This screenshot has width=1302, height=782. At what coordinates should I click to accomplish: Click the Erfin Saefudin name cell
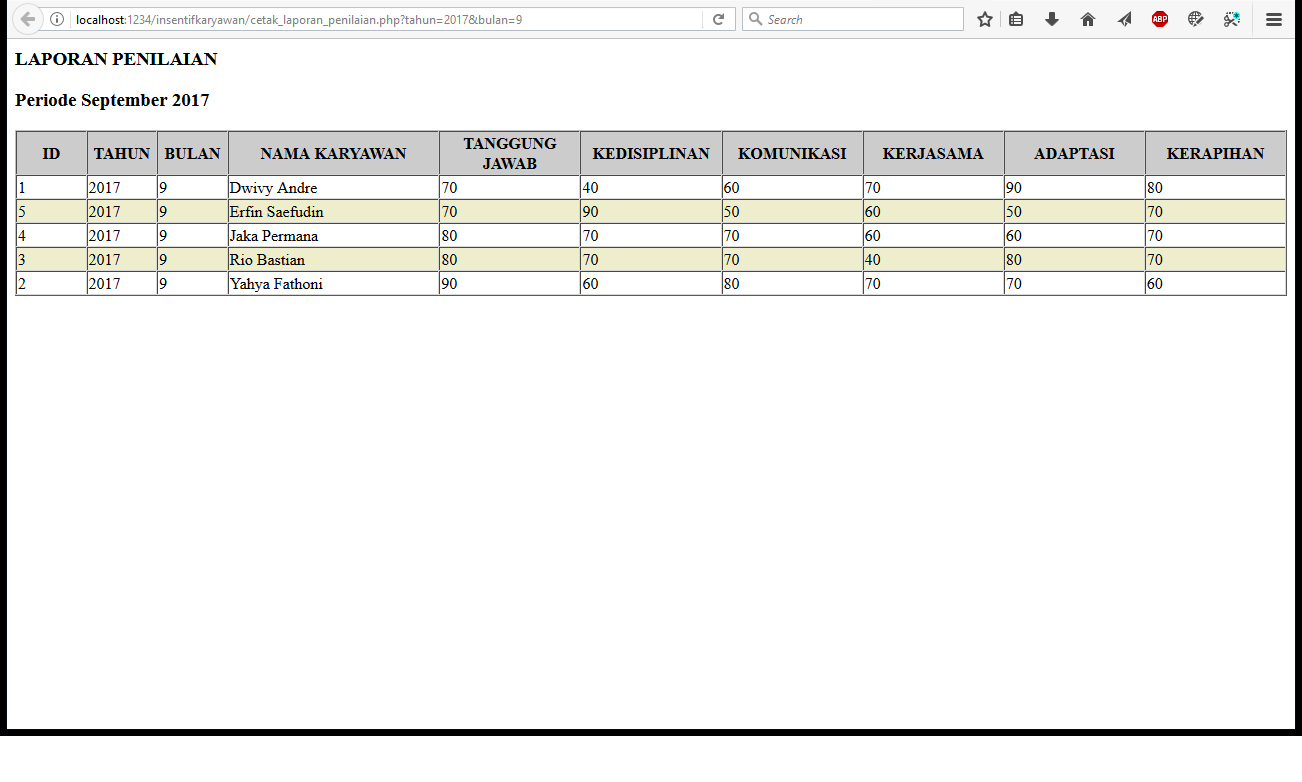tap(276, 212)
